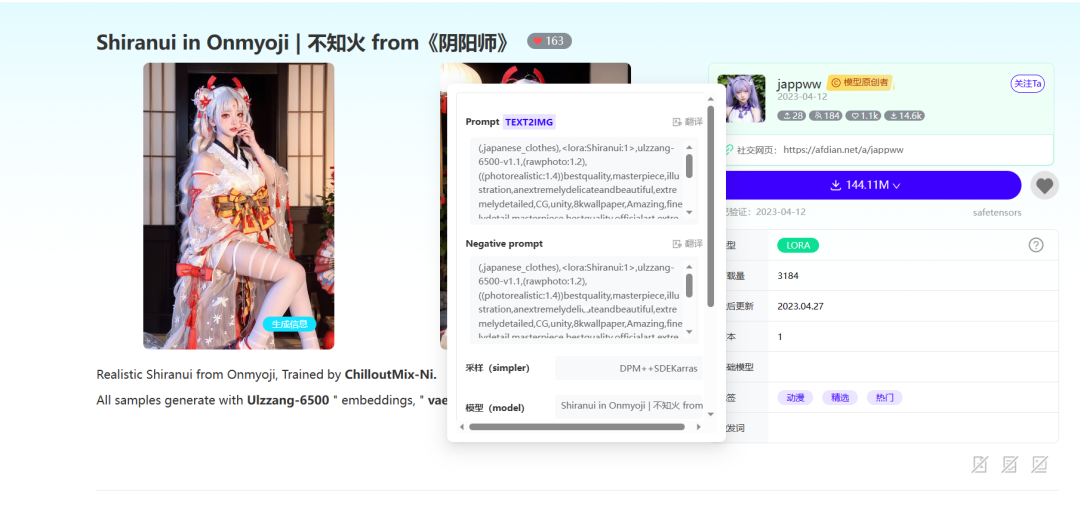Click the middle crossed-square icon below details

(x=1009, y=464)
